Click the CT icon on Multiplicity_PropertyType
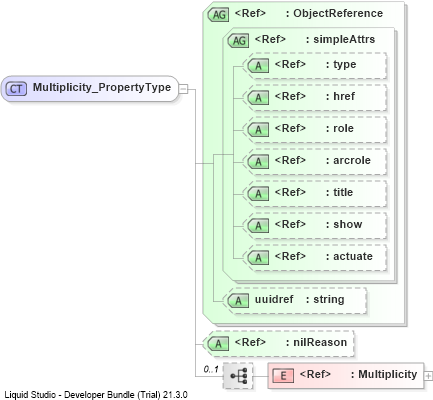 16,89
